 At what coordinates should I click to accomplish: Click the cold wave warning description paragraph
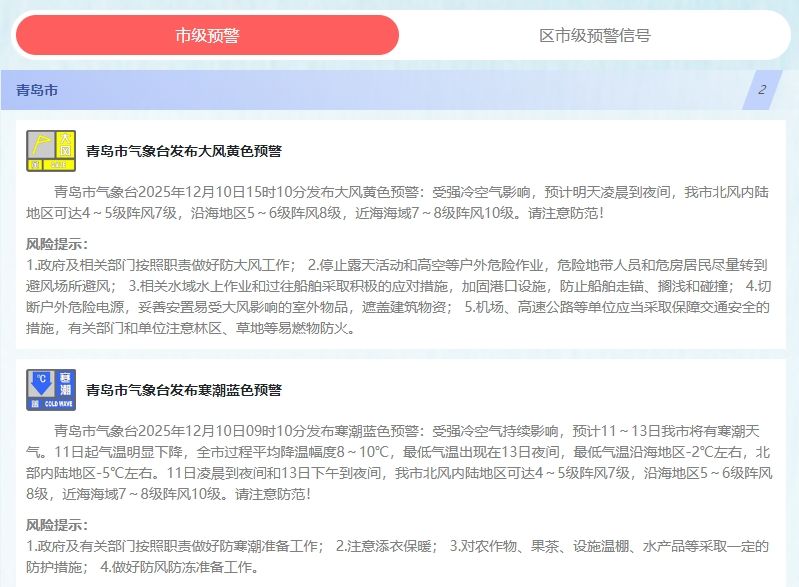[x=400, y=463]
